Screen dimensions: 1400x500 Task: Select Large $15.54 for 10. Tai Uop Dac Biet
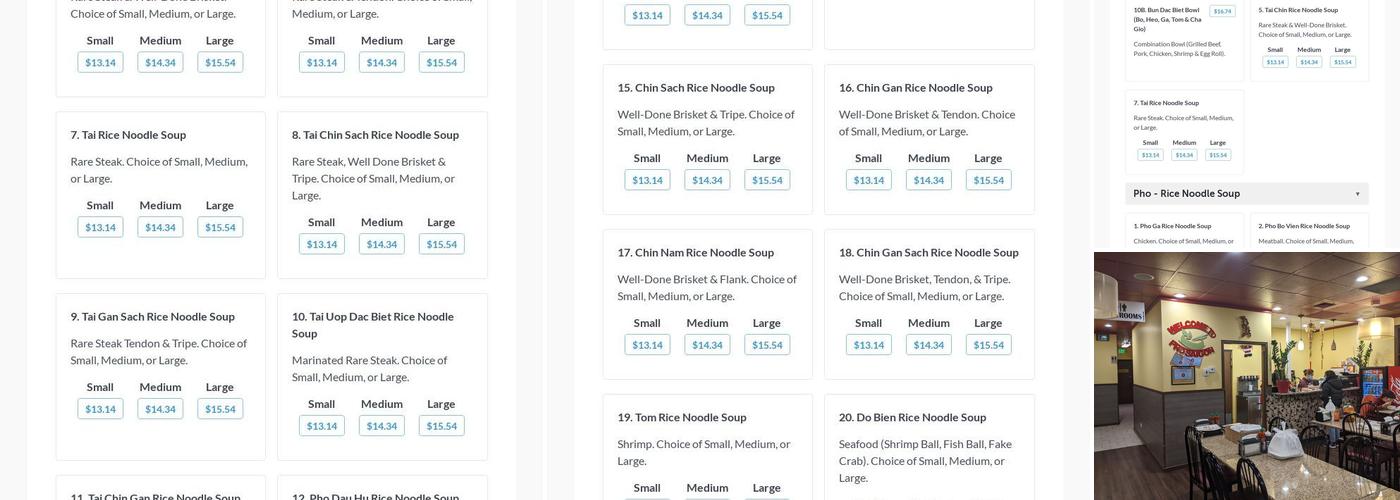441,426
